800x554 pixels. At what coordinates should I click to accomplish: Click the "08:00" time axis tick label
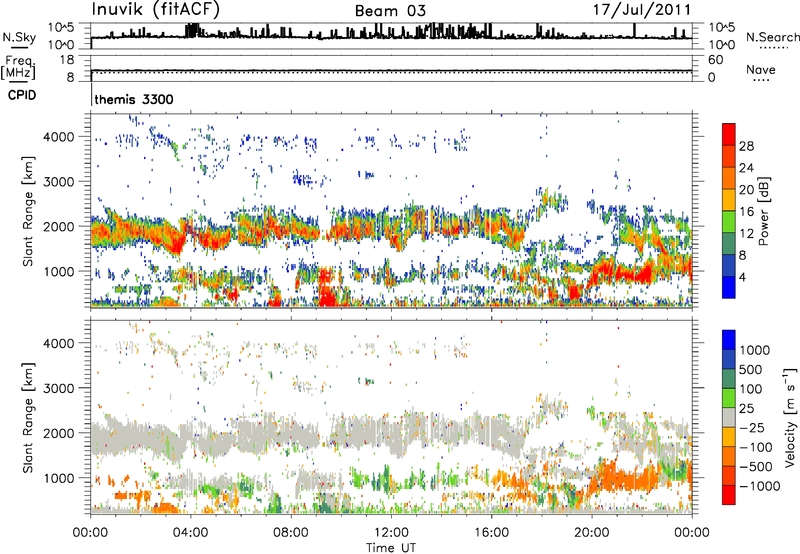point(291,533)
